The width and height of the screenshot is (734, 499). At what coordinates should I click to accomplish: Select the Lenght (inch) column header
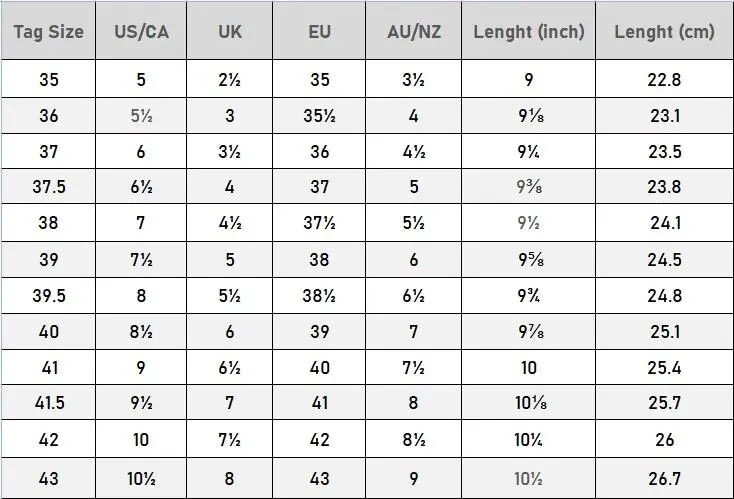(529, 32)
